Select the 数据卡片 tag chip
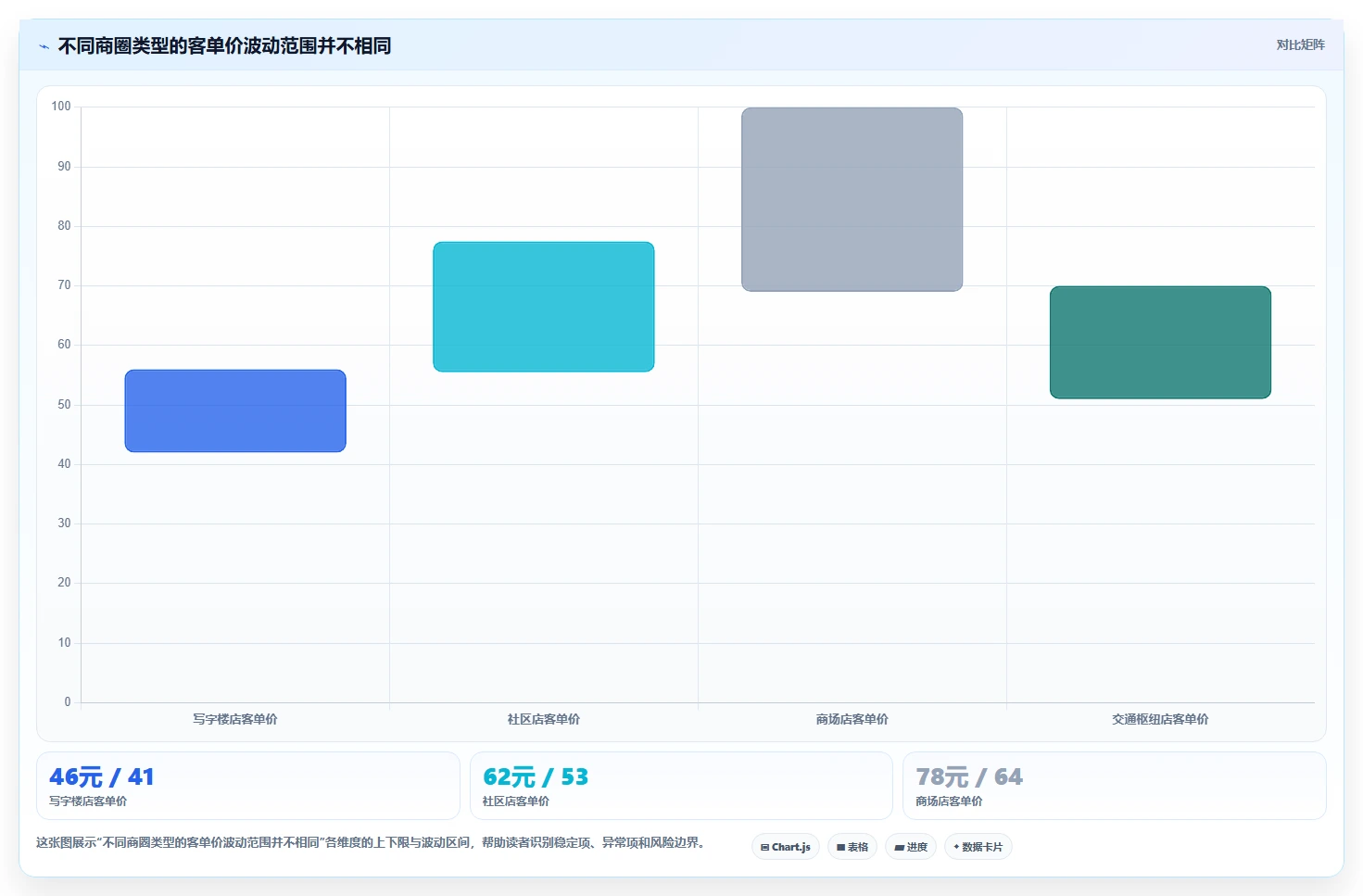Image resolution: width=1363 pixels, height=896 pixels. pyautogui.click(x=978, y=847)
